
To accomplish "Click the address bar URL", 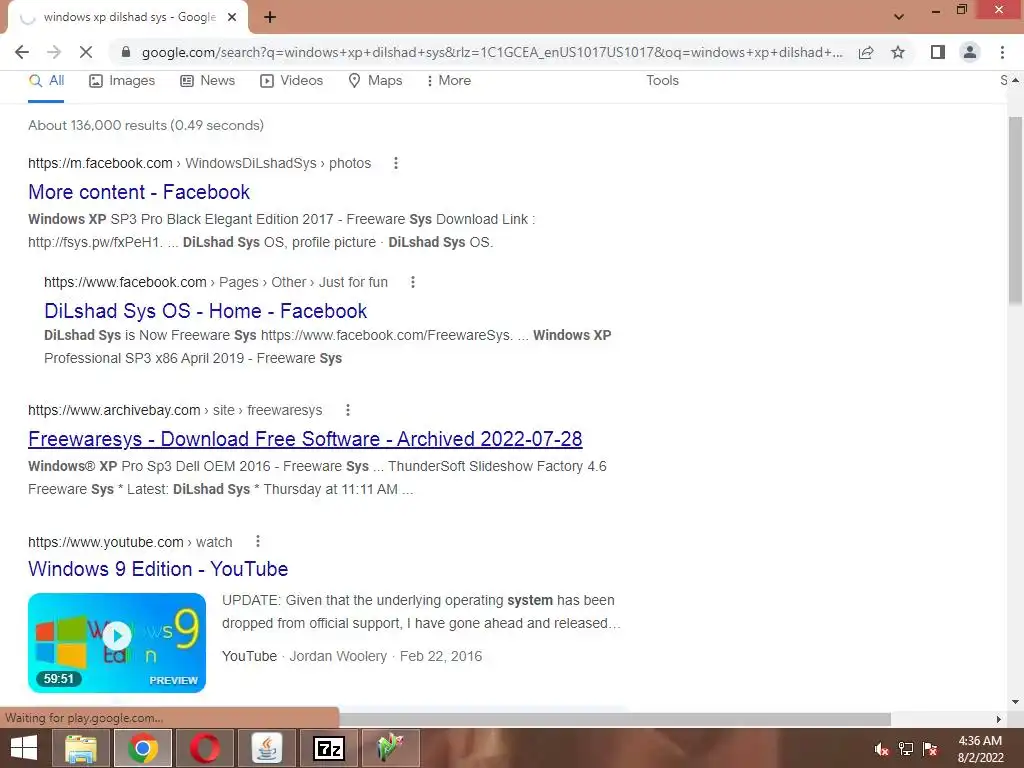I will (491, 52).
